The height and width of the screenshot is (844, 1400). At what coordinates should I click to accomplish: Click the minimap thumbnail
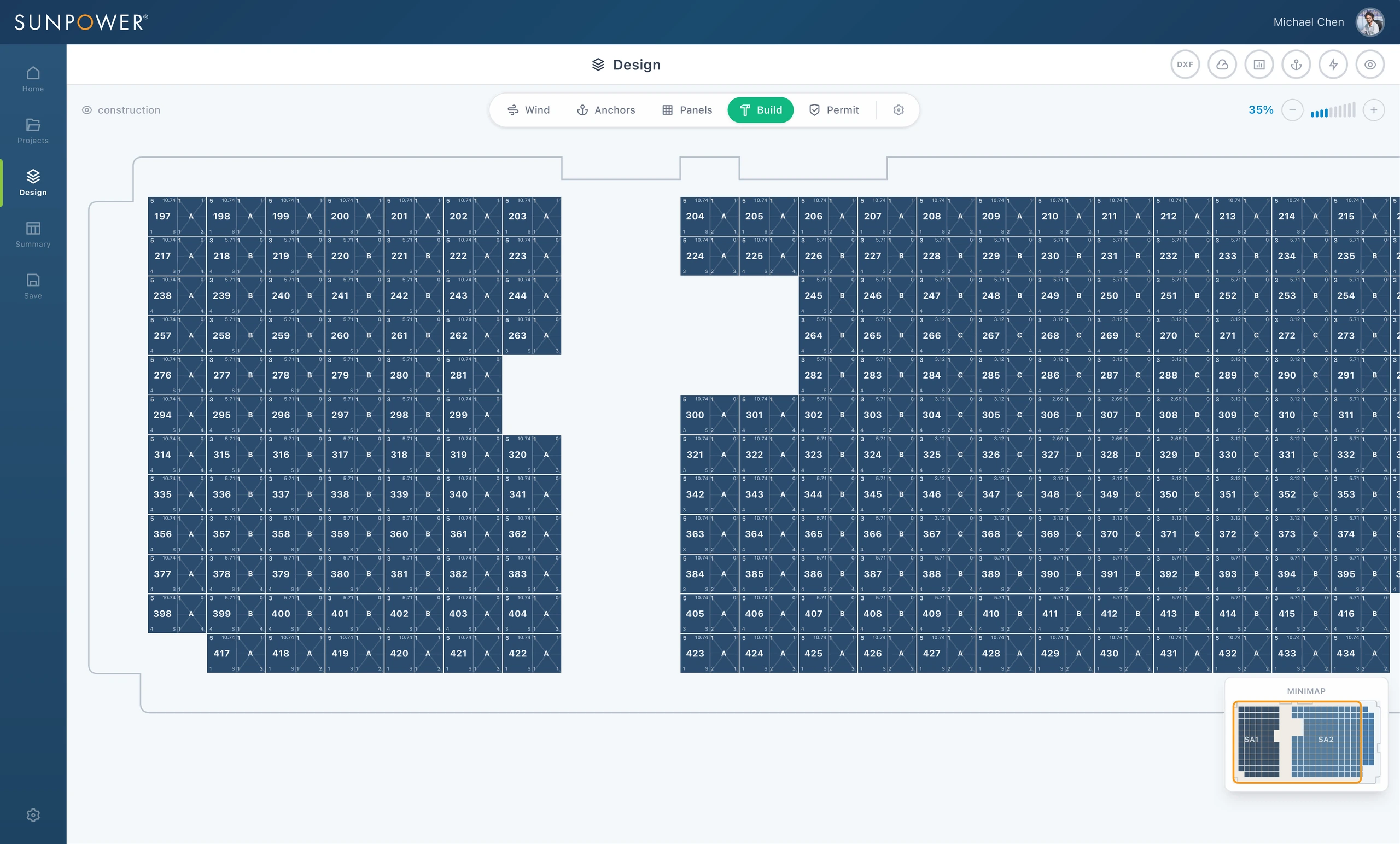coord(1306,742)
